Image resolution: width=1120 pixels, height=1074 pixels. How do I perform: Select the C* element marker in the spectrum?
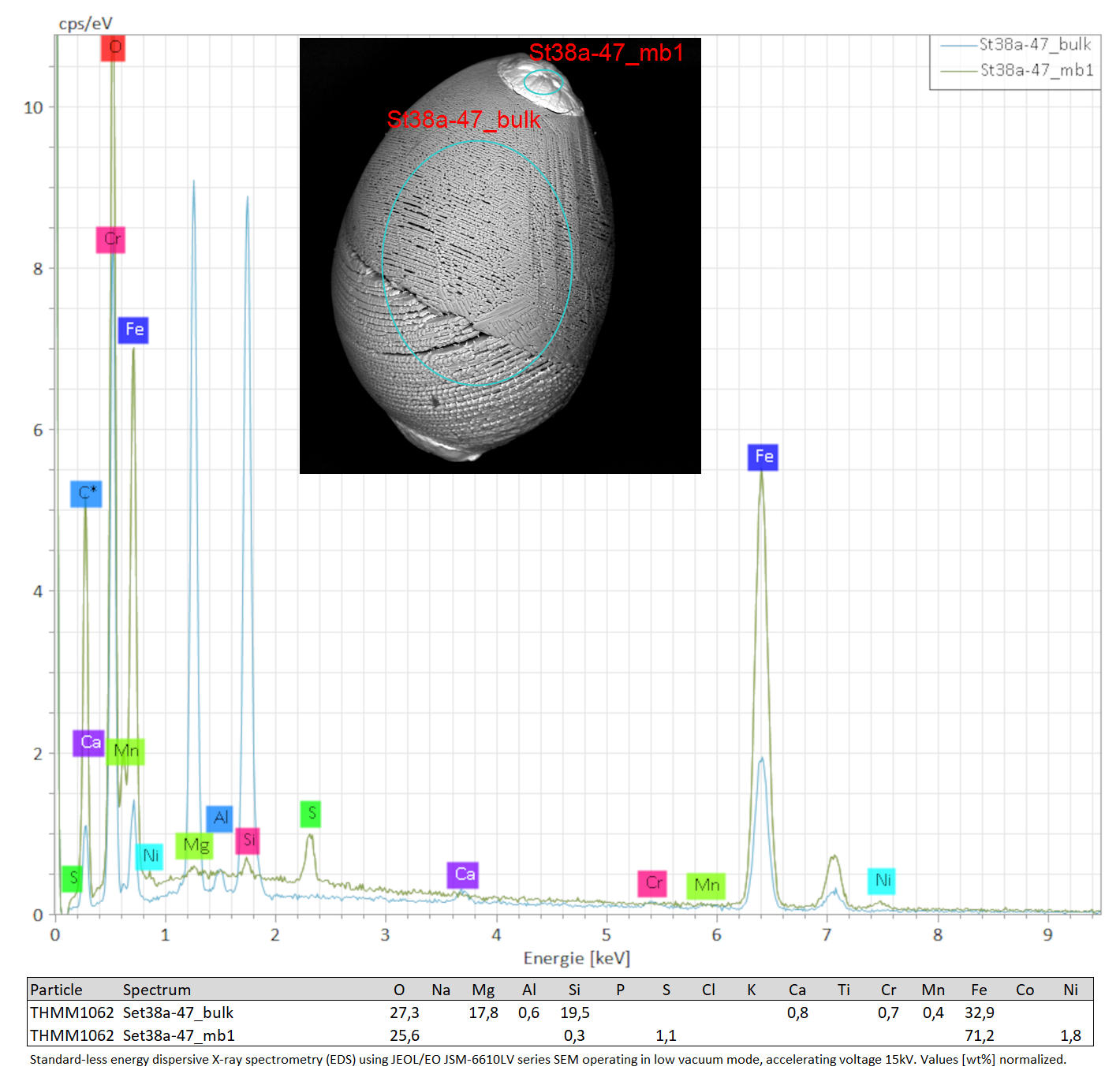(x=86, y=494)
